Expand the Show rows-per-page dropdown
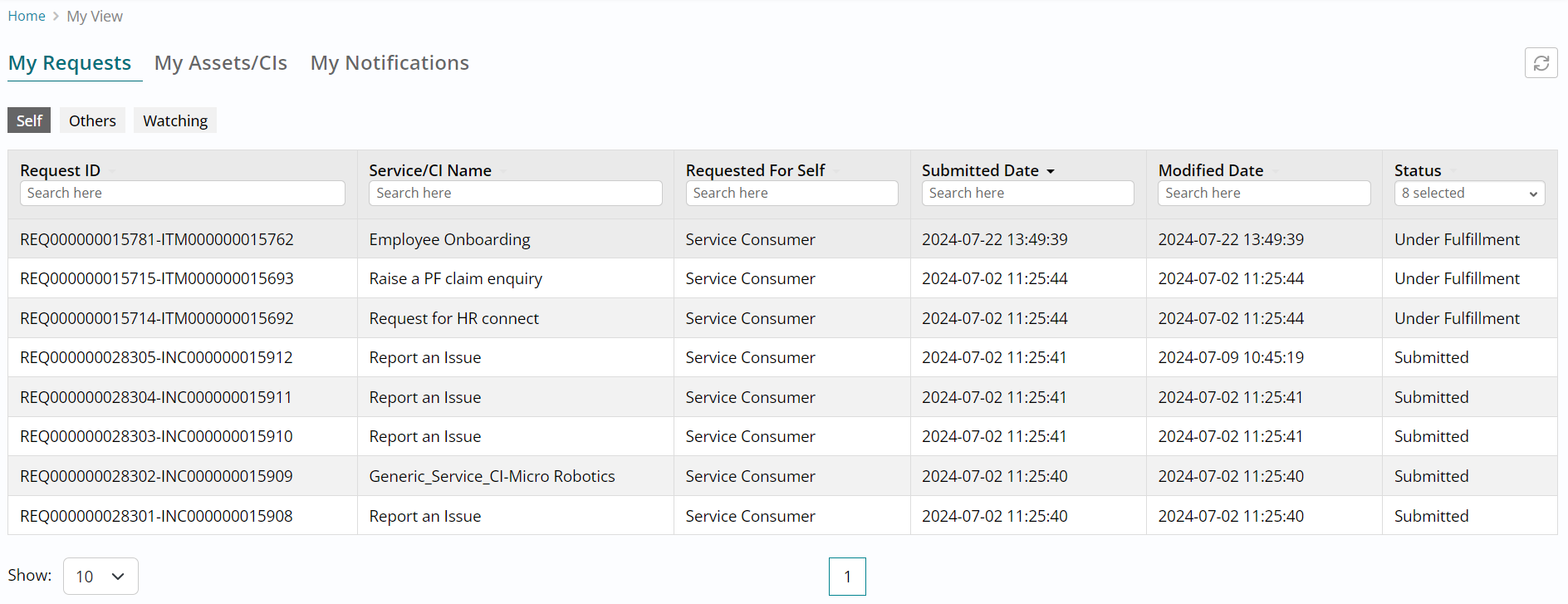Viewport: 1568px width, 604px height. (x=100, y=577)
